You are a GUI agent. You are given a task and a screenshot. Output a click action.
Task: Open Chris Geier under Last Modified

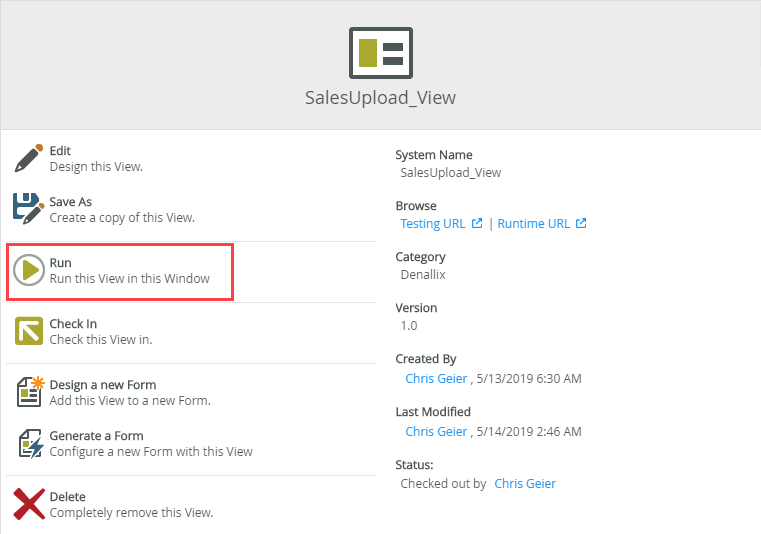[x=435, y=431]
